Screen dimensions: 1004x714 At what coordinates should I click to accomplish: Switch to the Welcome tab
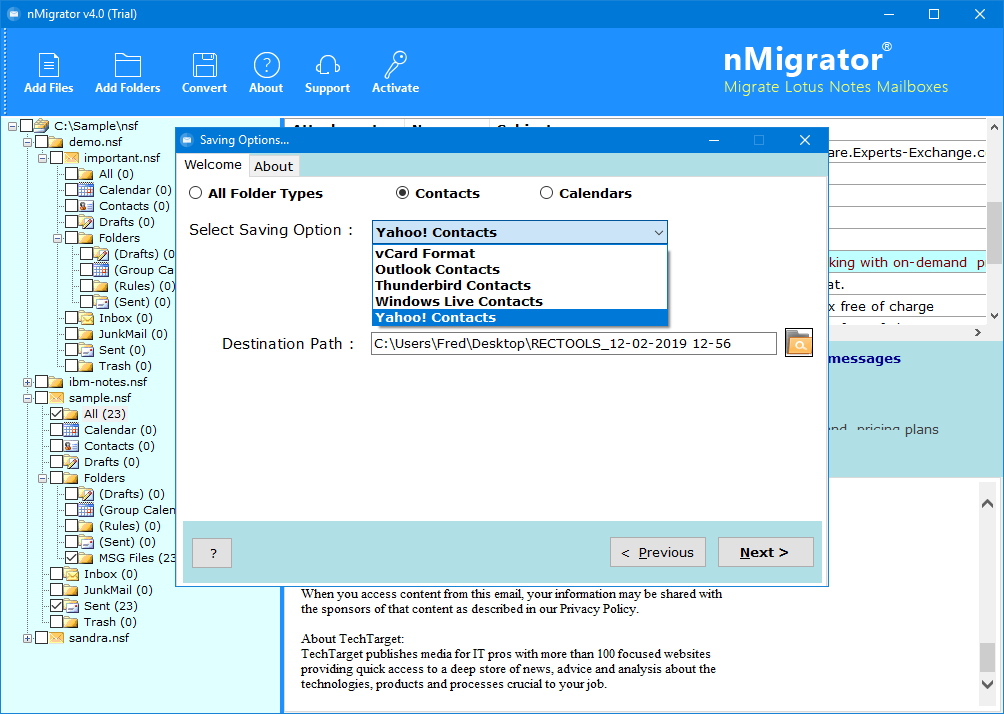tap(213, 165)
